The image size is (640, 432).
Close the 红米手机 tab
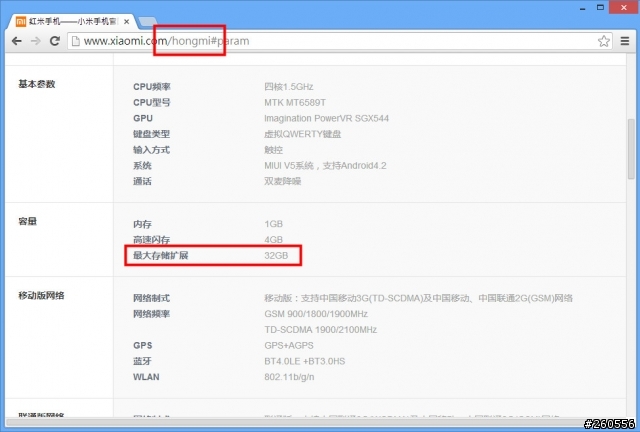127,22
